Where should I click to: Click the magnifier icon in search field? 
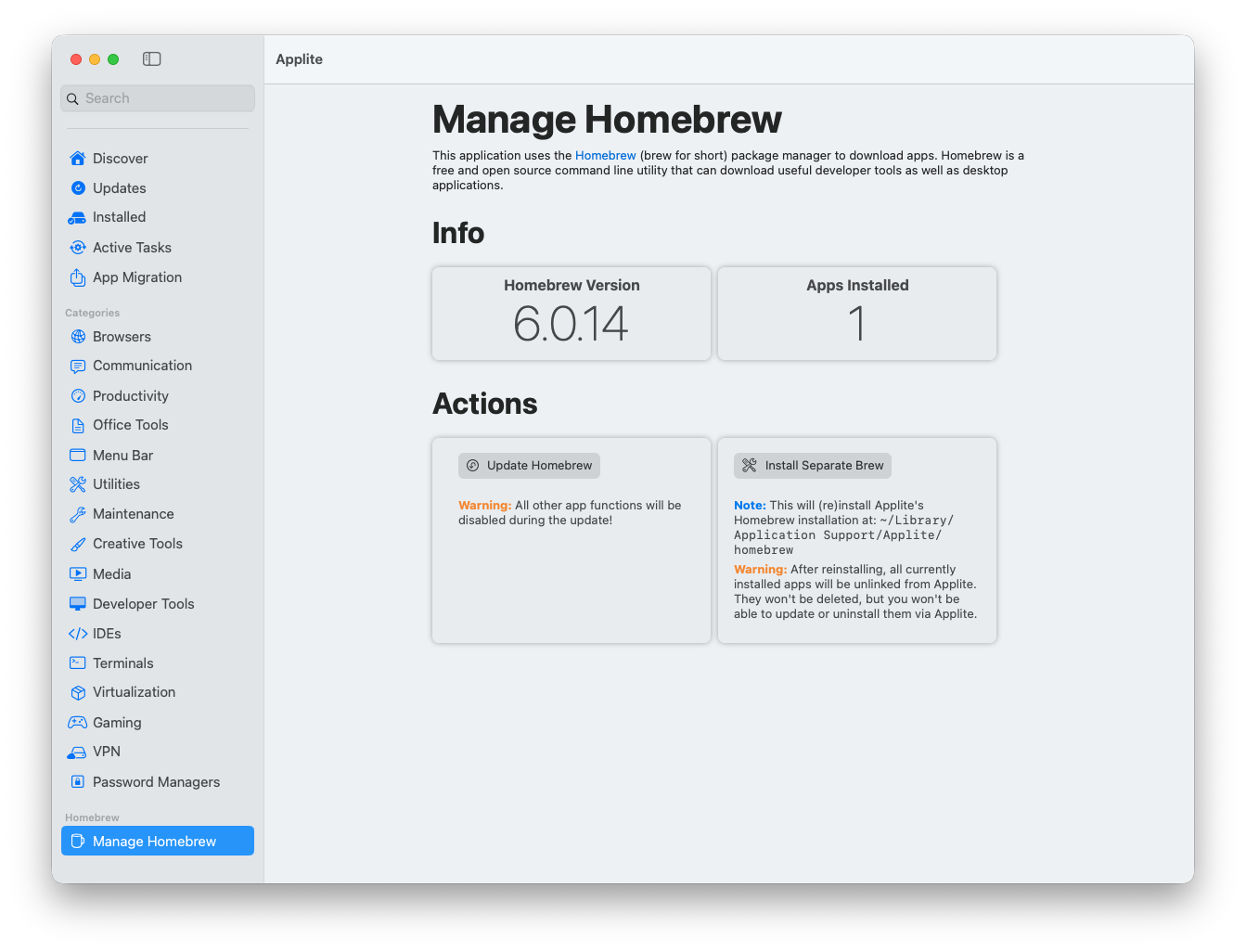(72, 98)
